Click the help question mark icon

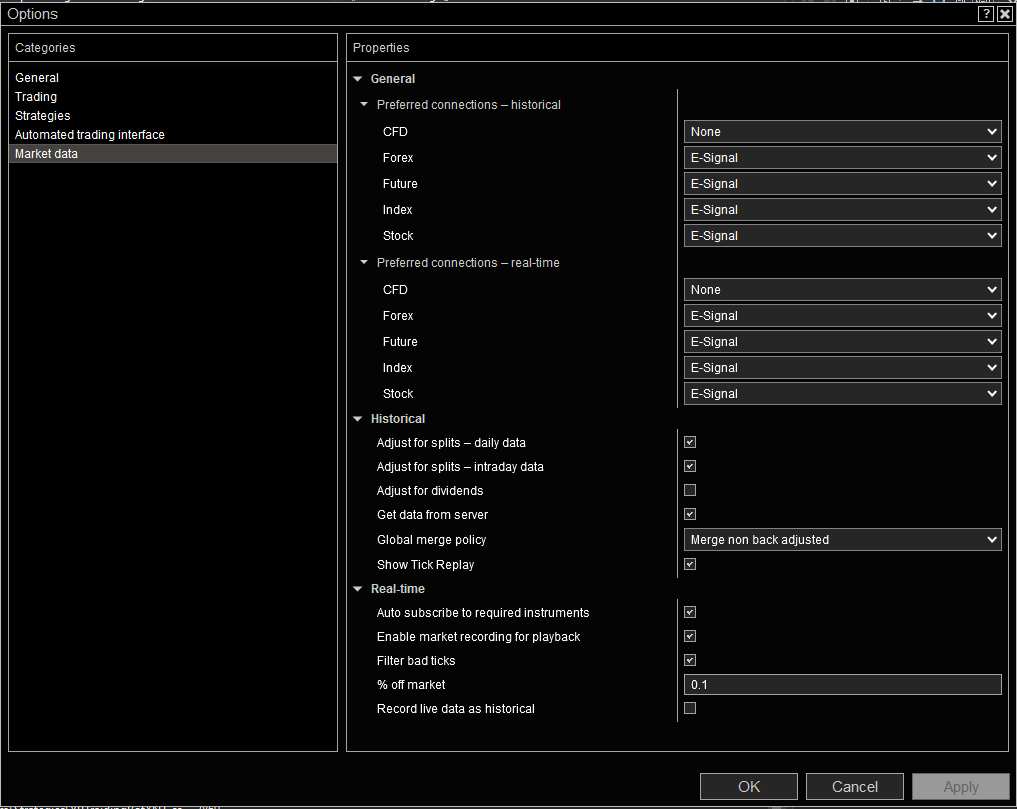(x=986, y=14)
